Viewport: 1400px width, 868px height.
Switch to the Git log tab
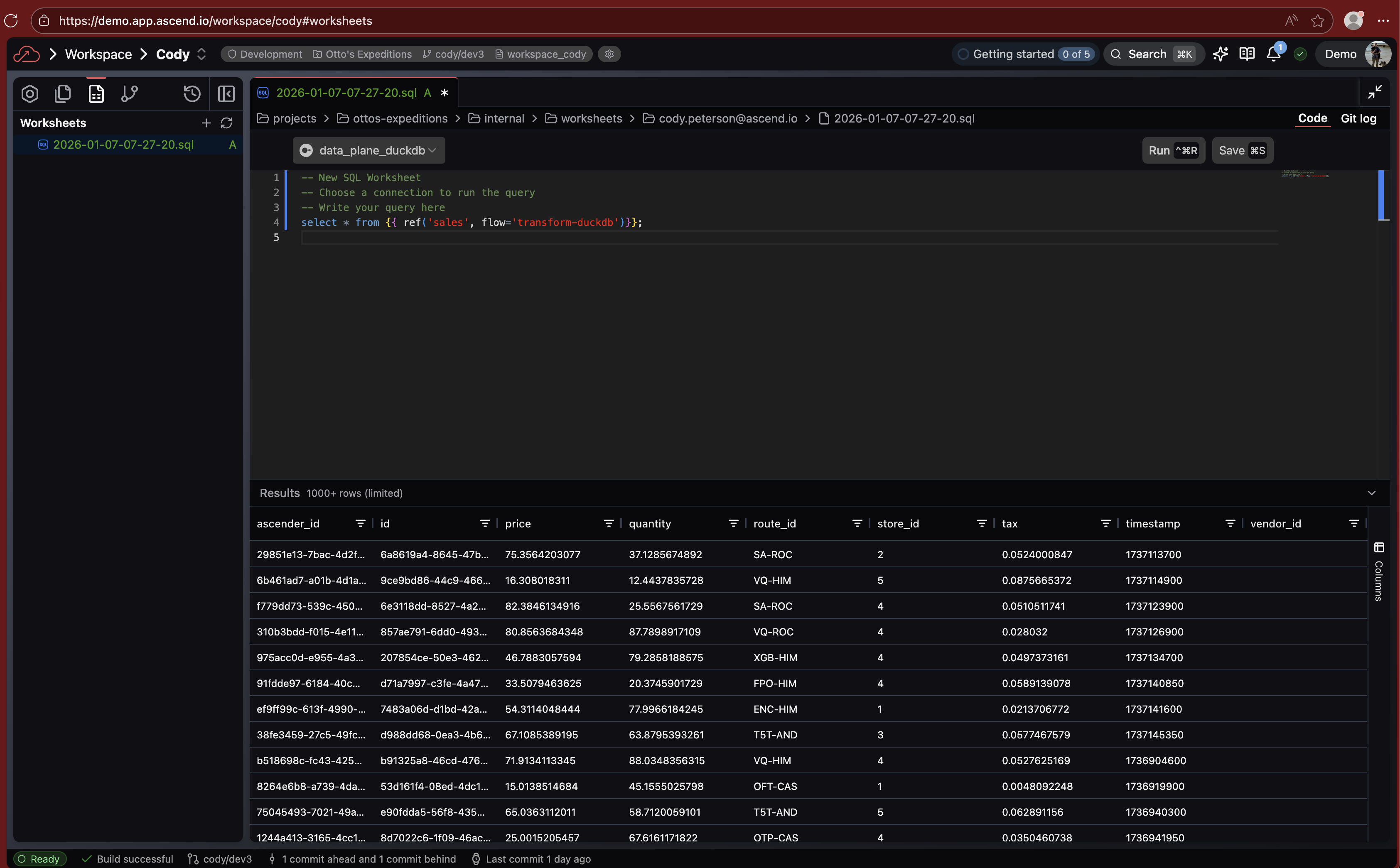[1358, 118]
